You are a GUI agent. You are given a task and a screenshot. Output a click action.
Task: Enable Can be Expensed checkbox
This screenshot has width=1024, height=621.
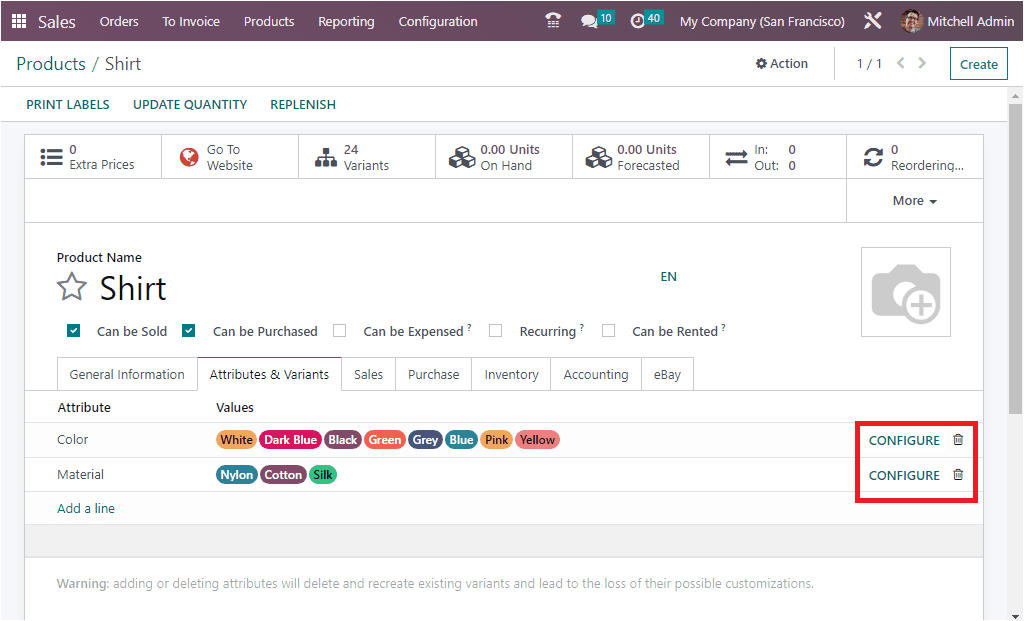pyautogui.click(x=340, y=330)
